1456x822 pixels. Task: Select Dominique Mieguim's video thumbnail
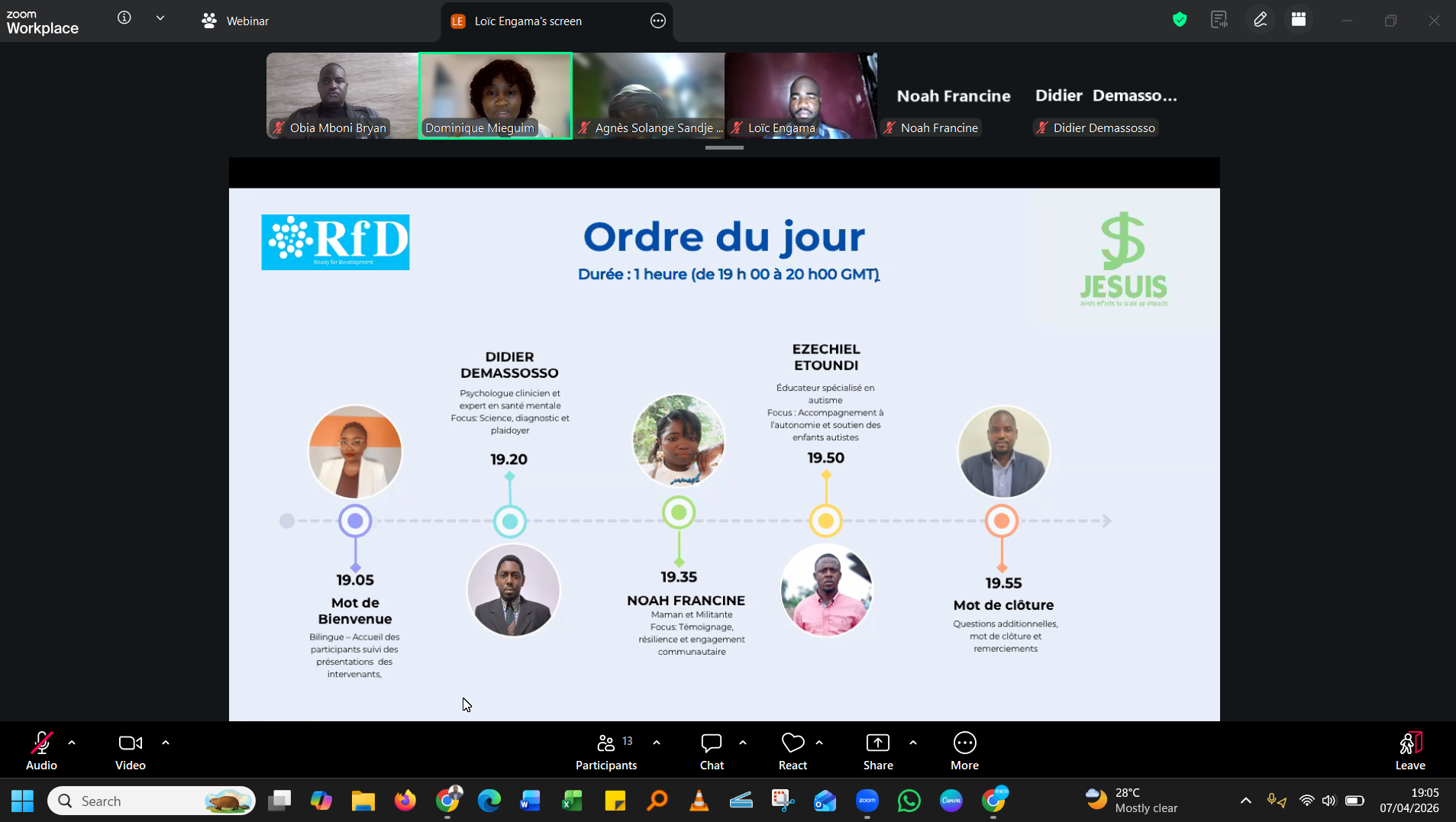coord(496,95)
